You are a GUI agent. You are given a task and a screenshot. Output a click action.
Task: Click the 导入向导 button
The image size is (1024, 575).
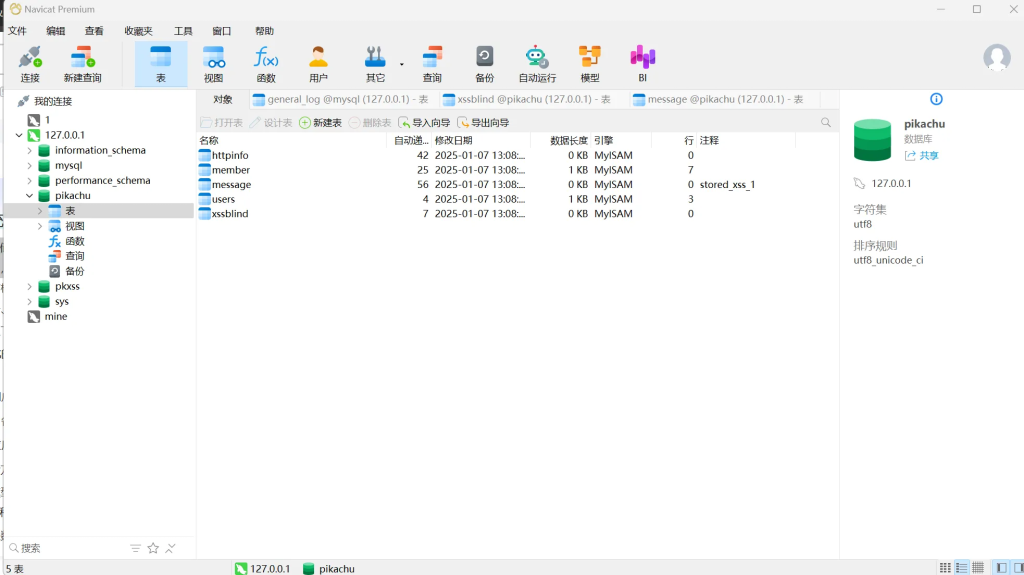tap(424, 123)
